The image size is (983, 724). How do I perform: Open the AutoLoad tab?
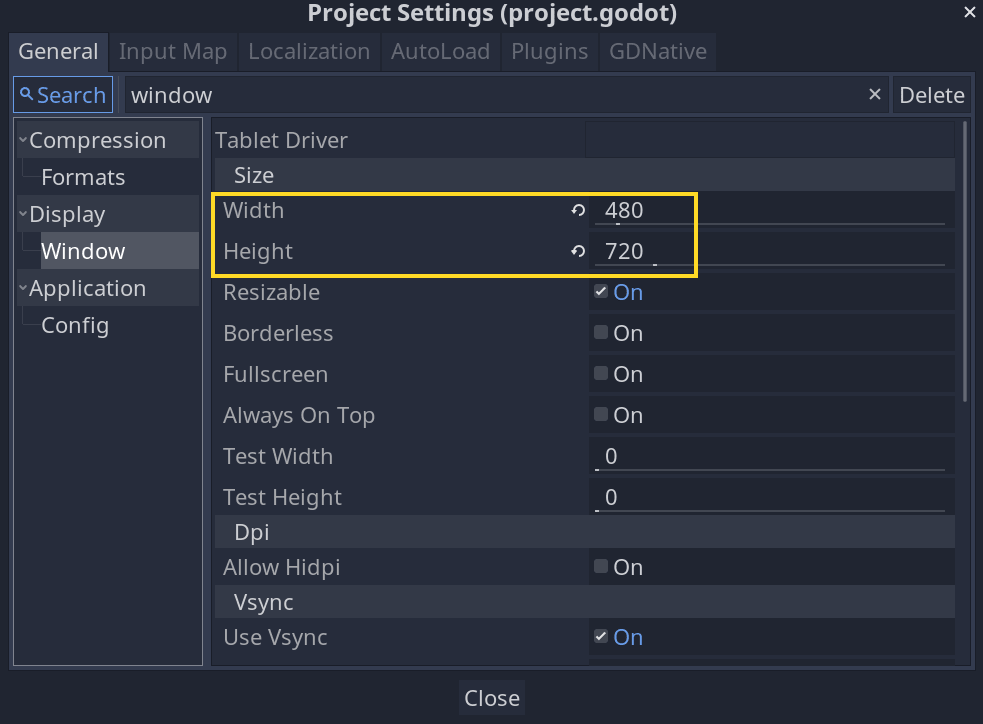coord(440,51)
